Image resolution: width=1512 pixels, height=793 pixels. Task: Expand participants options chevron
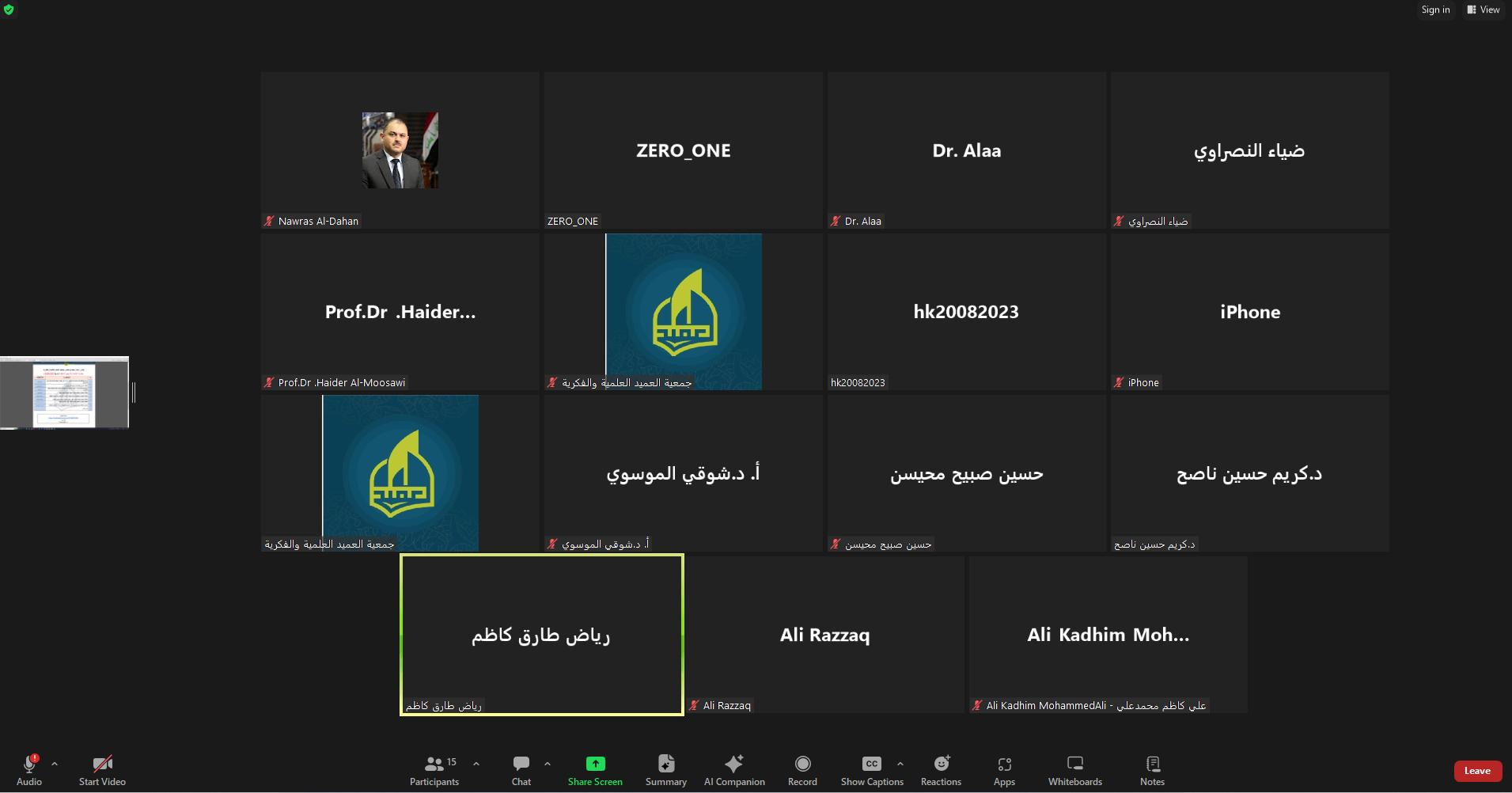tap(476, 764)
